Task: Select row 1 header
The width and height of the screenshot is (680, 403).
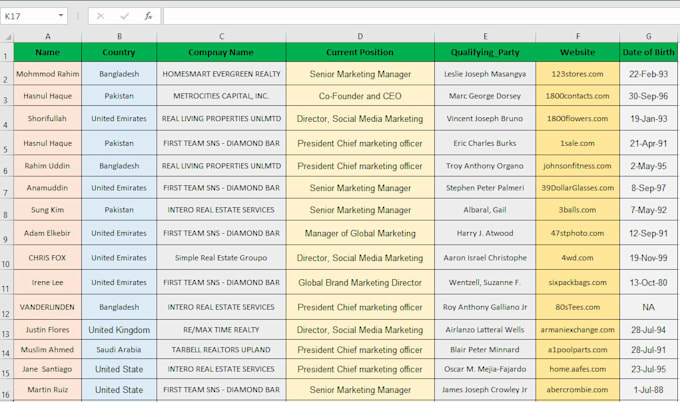Action: pos(7,52)
